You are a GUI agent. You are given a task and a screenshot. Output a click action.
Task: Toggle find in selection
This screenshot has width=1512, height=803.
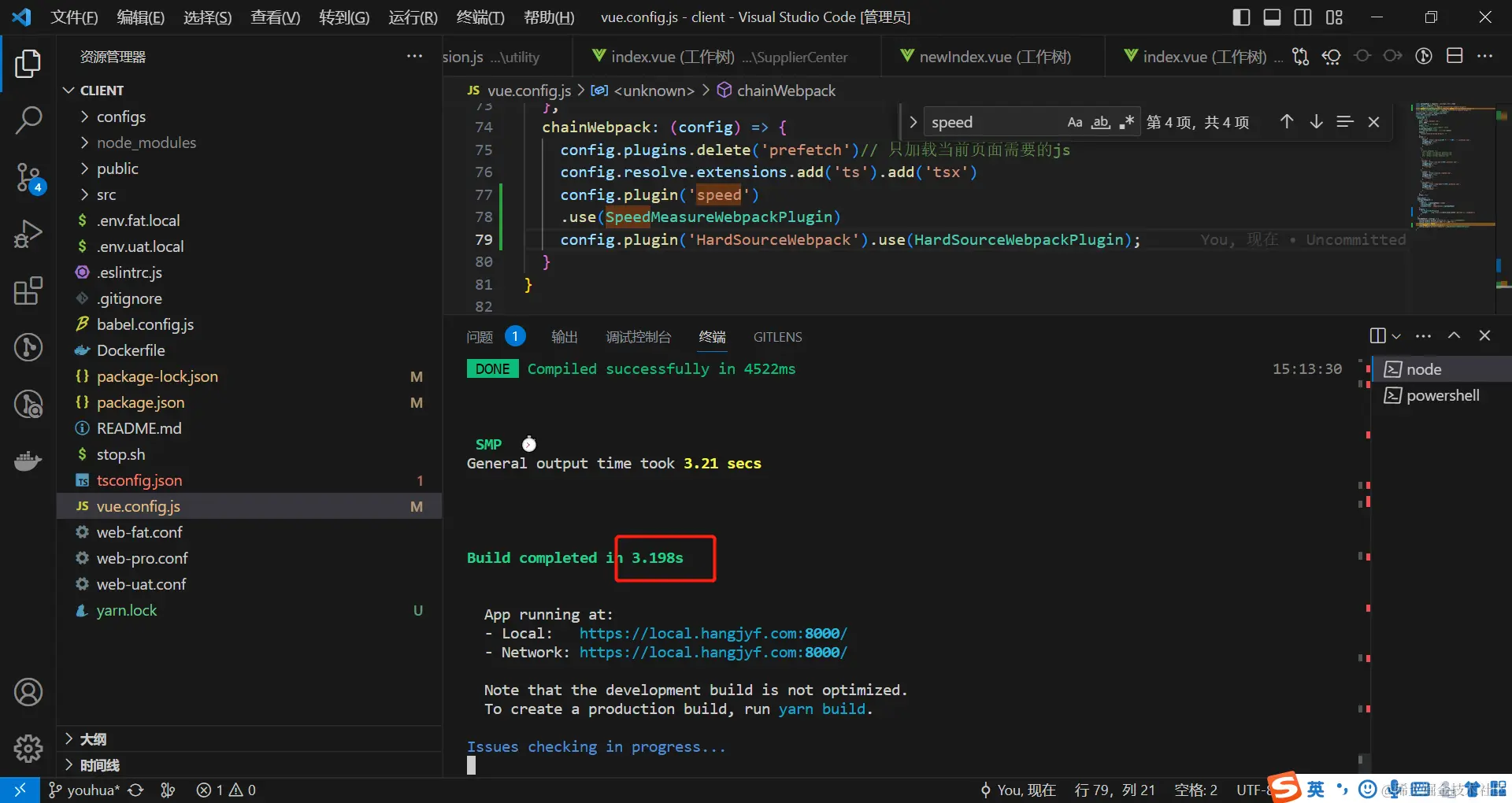1345,121
